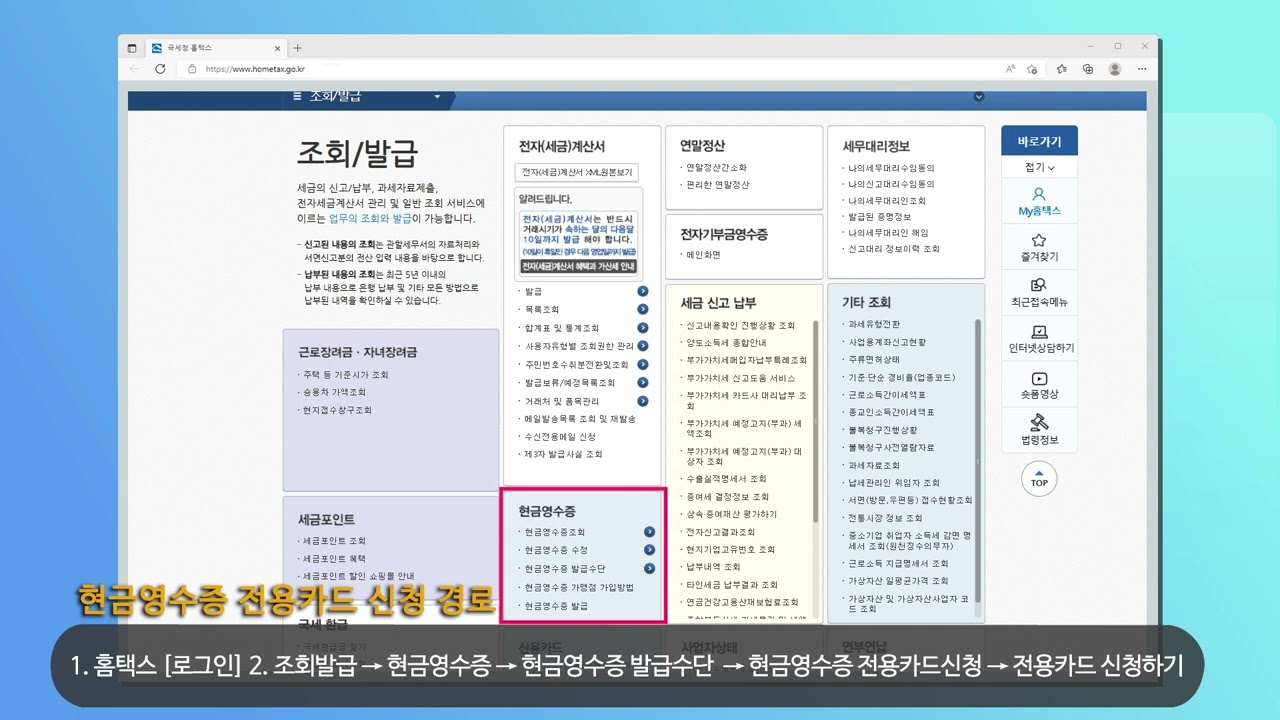Open 세금포인트 할인 쇼핑몰 안내 link
Viewport: 1280px width, 720px height.
tap(358, 577)
